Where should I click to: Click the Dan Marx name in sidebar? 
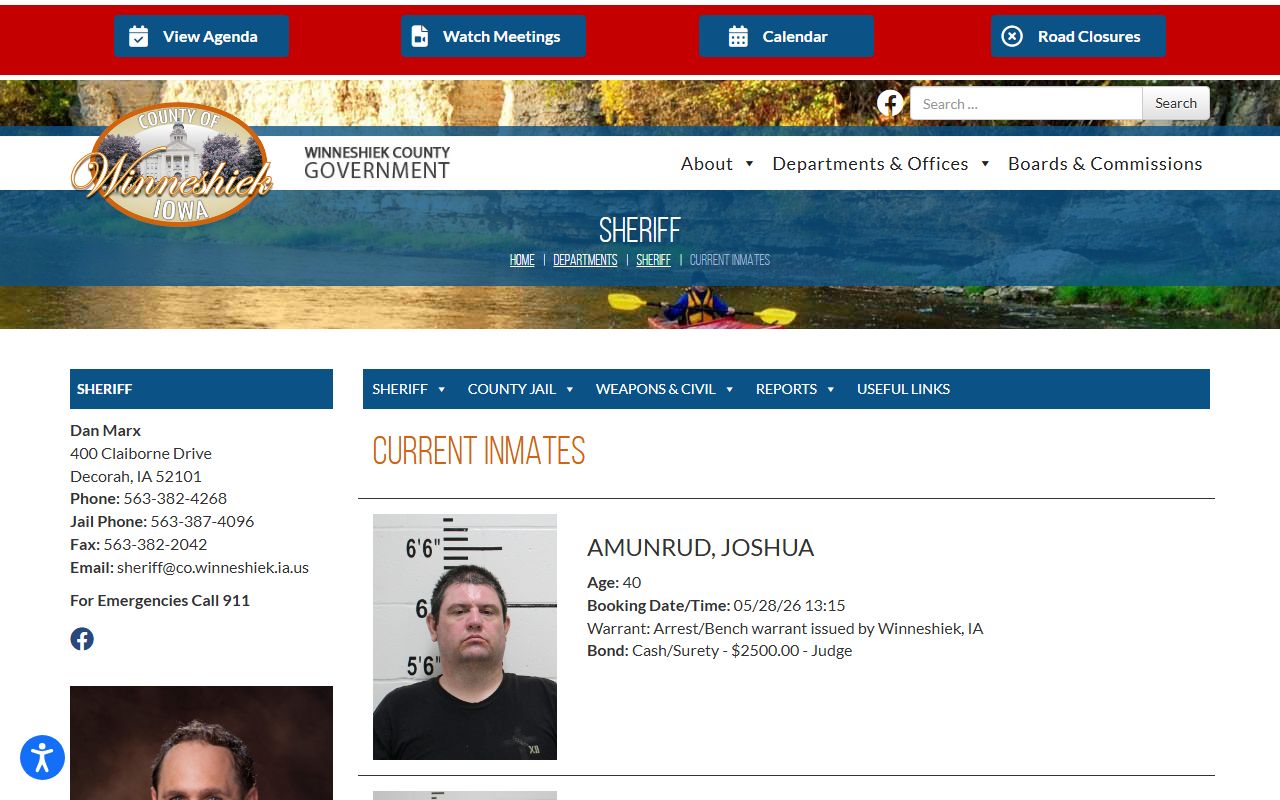105,430
